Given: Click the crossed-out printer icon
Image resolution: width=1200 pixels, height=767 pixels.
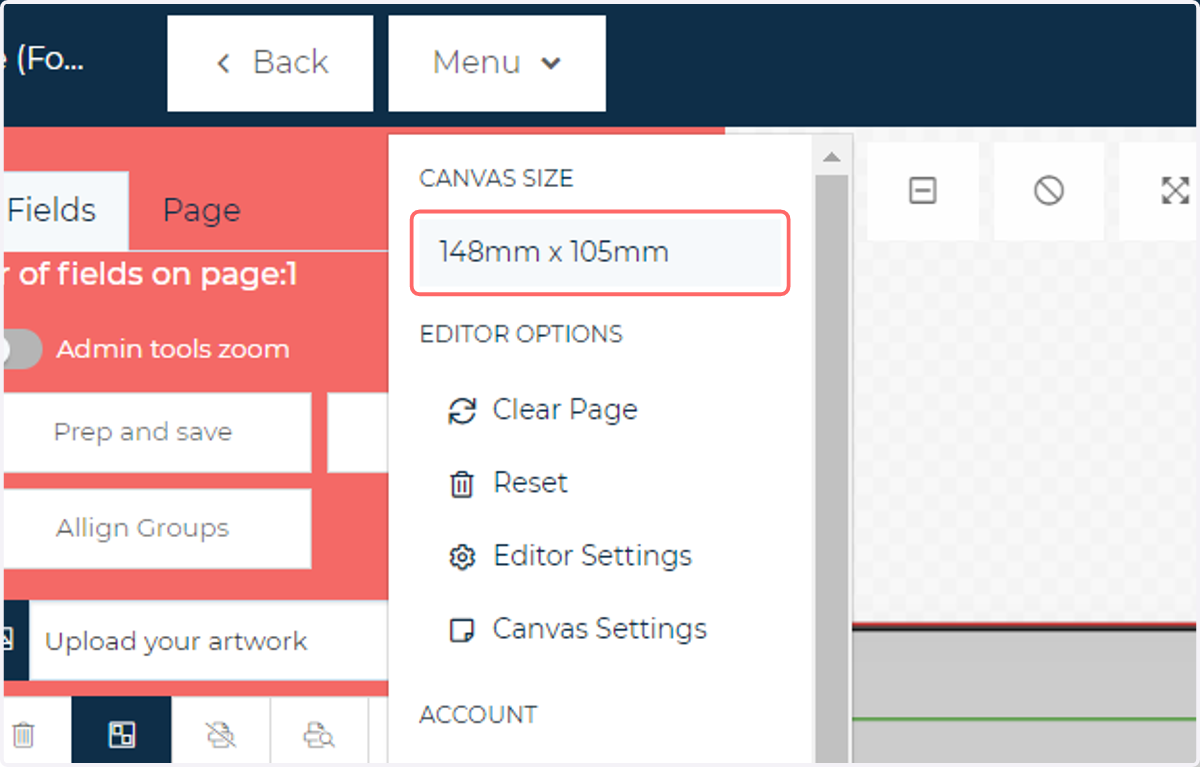Looking at the screenshot, I should pyautogui.click(x=220, y=735).
